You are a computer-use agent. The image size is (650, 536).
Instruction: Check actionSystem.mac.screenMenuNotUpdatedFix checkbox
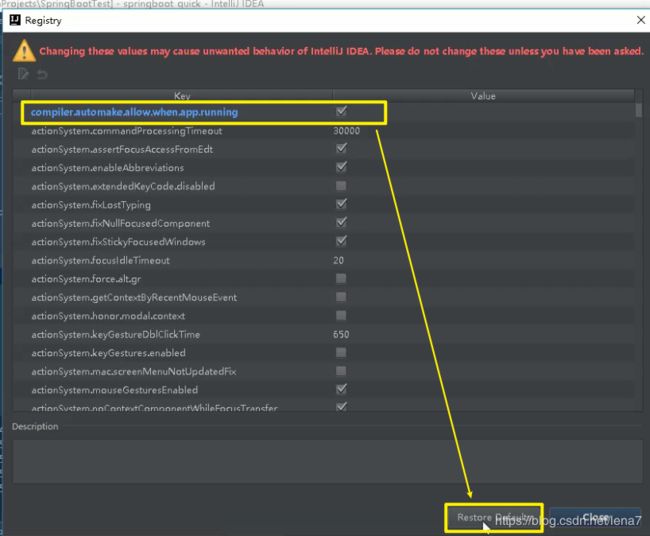[341, 371]
